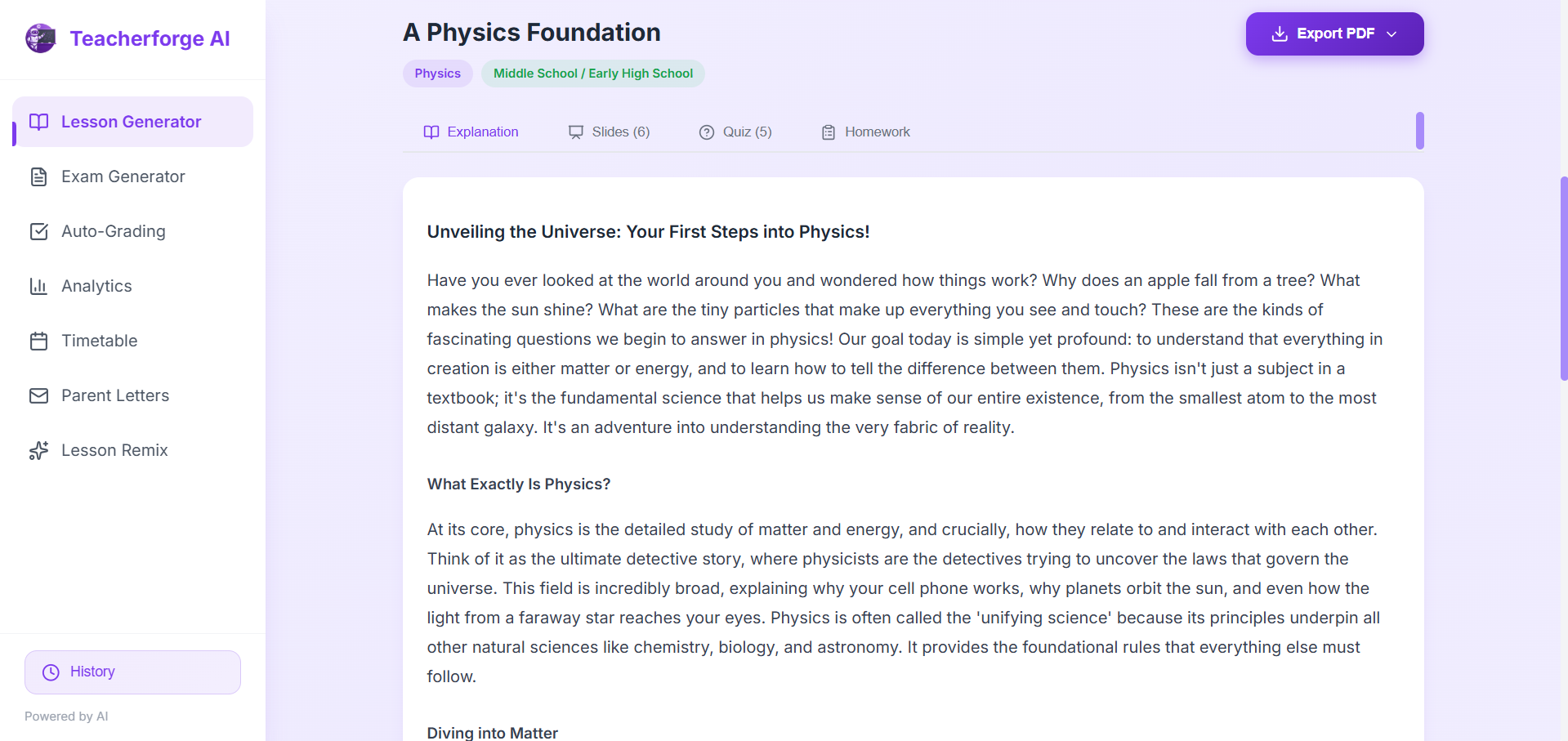Image resolution: width=1568 pixels, height=741 pixels.
Task: Open the Quiz (5) tab
Action: point(735,132)
